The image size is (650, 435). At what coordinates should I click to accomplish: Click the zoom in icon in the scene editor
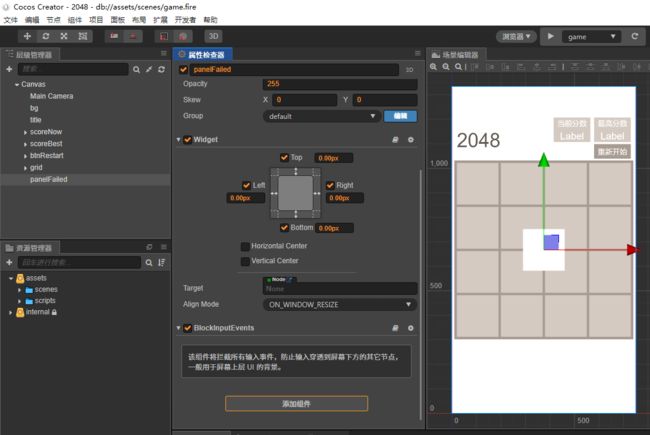434,67
